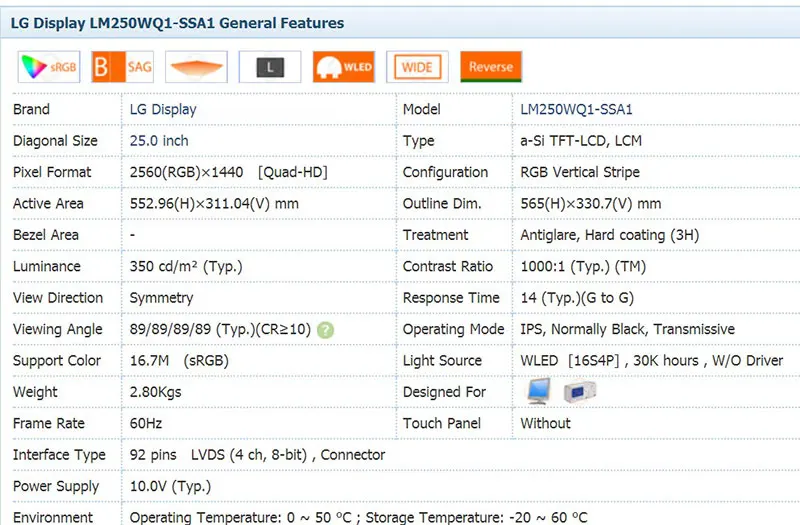Click the Treatment row label
The image size is (800, 525).
[x=436, y=235]
